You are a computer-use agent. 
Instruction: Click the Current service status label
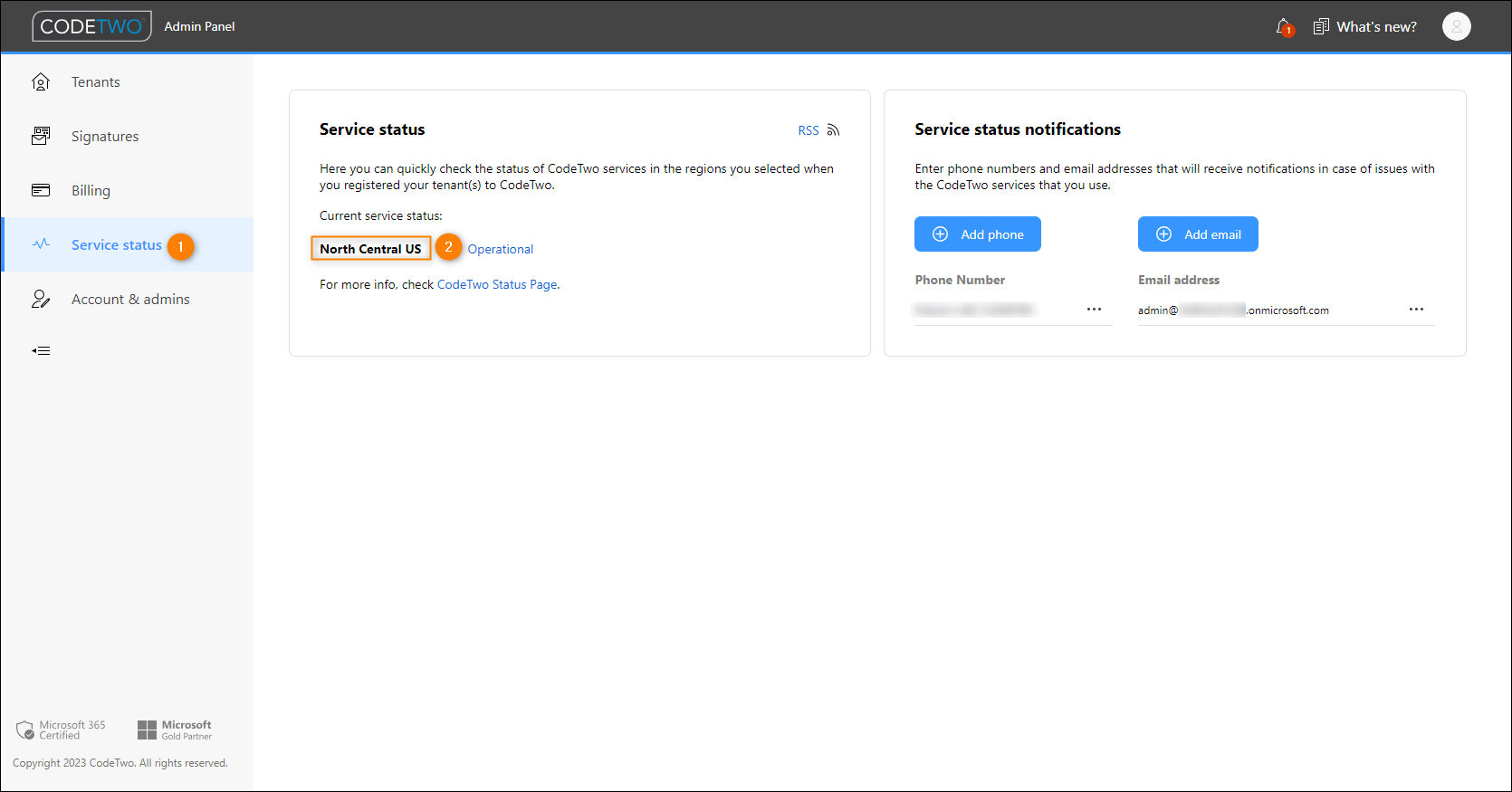click(x=381, y=215)
